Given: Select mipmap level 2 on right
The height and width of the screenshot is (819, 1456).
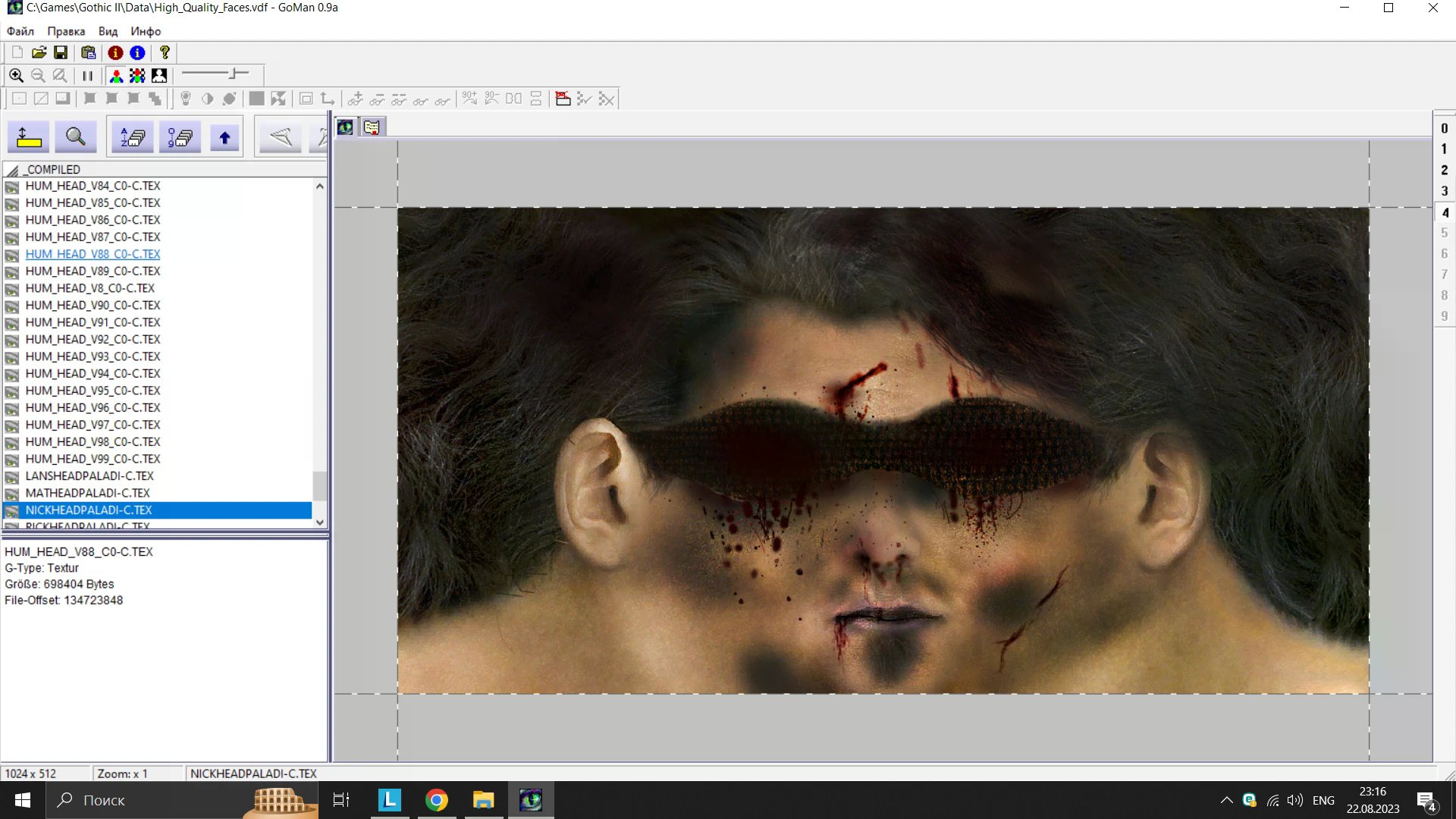Looking at the screenshot, I should point(1444,170).
